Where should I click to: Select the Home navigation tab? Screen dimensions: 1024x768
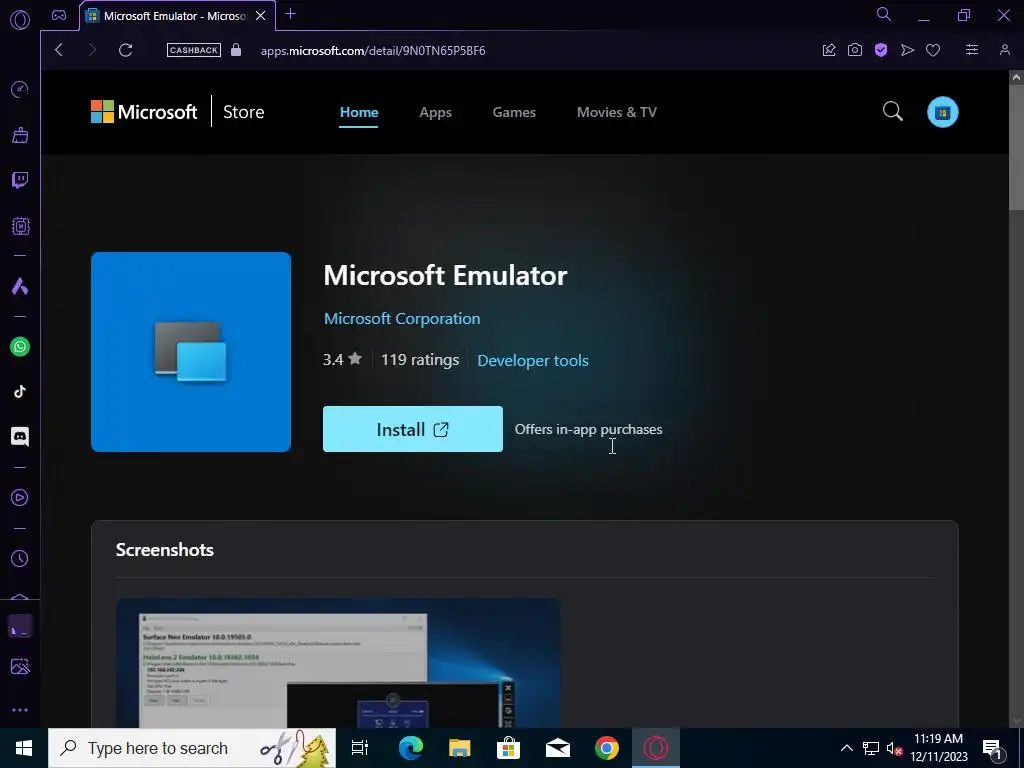pos(359,112)
